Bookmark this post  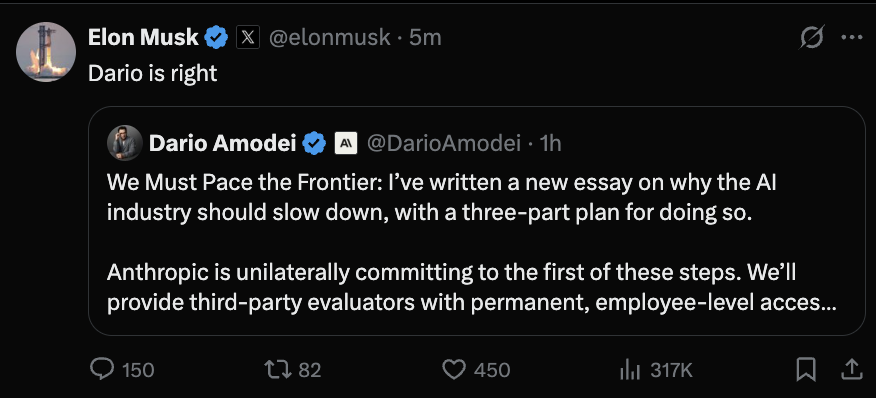806,369
